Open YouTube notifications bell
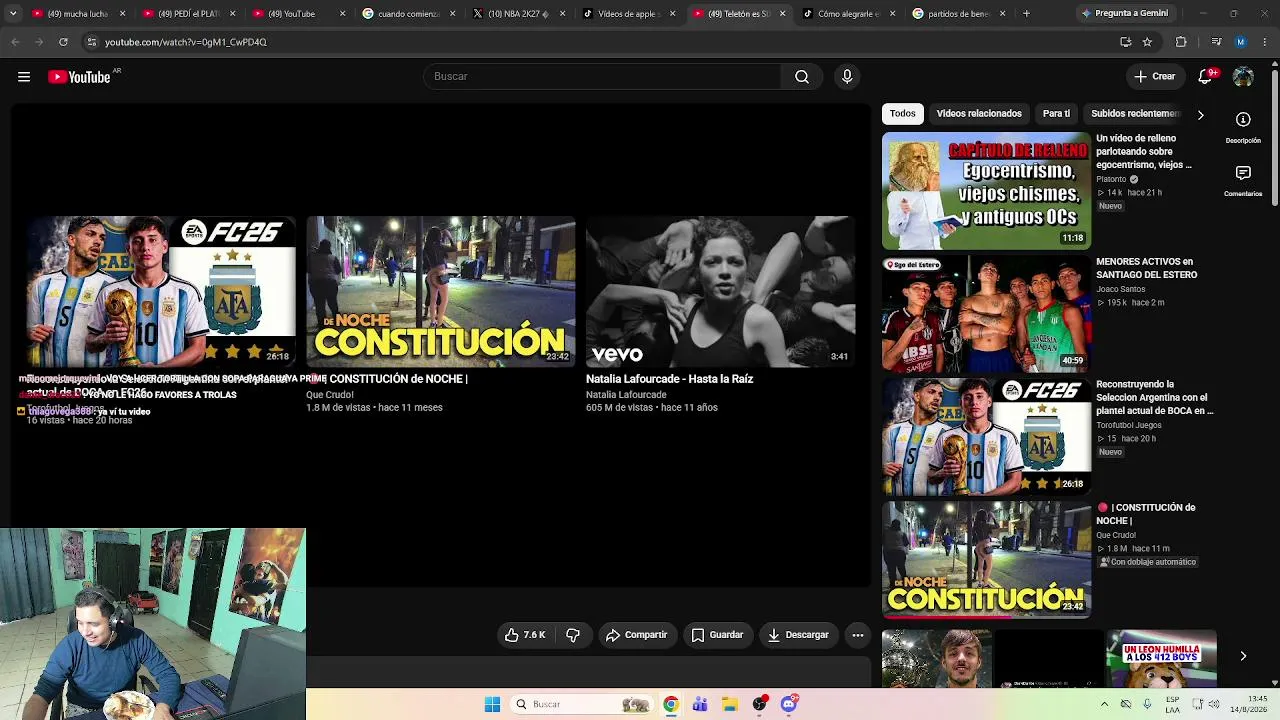The height and width of the screenshot is (720, 1280). [1206, 77]
